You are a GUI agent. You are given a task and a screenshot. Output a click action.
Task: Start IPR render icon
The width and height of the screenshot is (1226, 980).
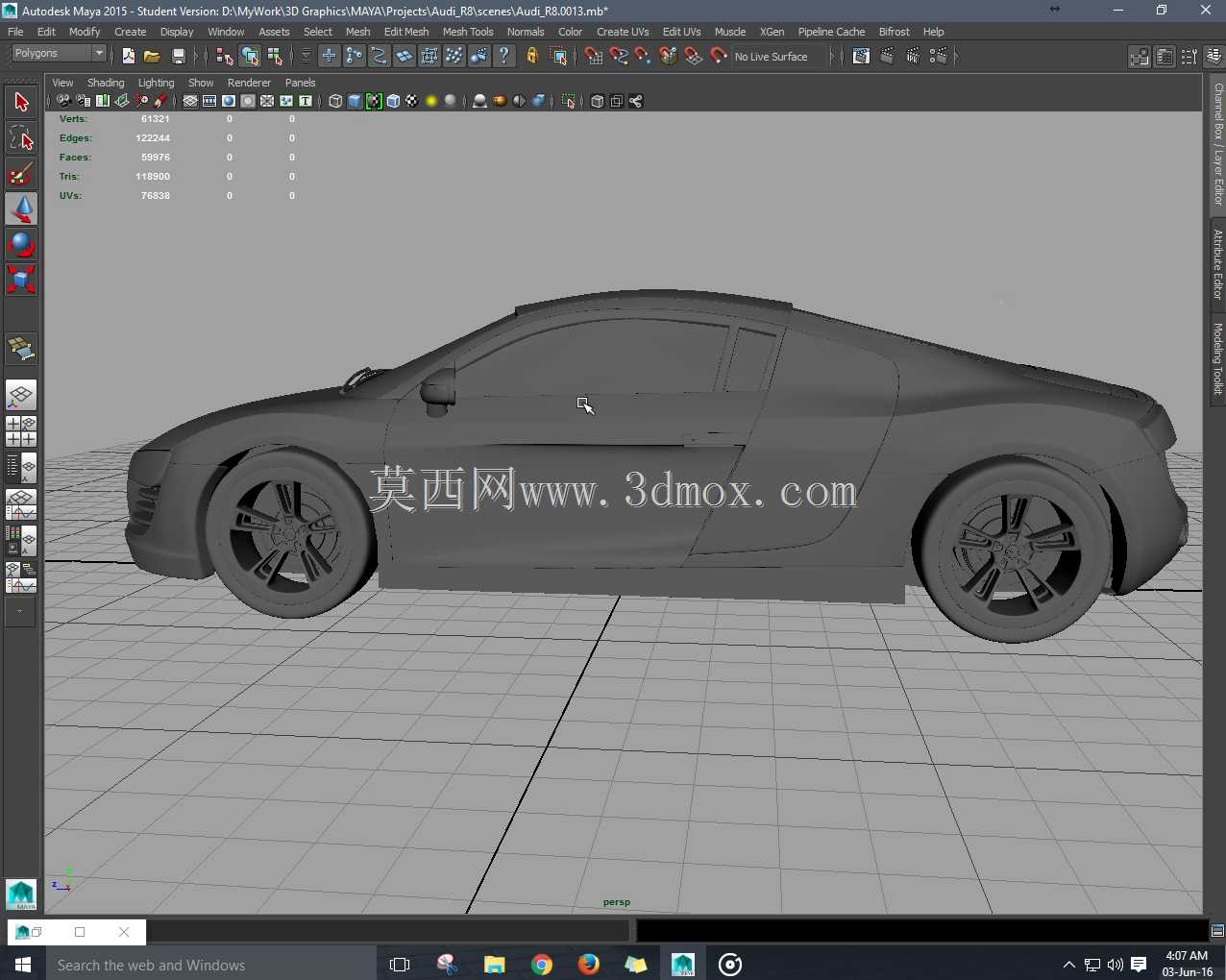point(913,57)
